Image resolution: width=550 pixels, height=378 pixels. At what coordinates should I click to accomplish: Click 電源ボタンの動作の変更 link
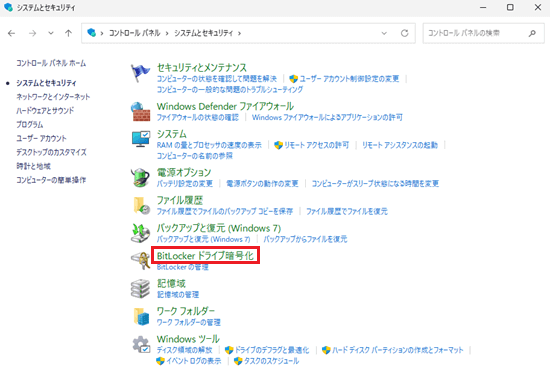[x=262, y=184]
